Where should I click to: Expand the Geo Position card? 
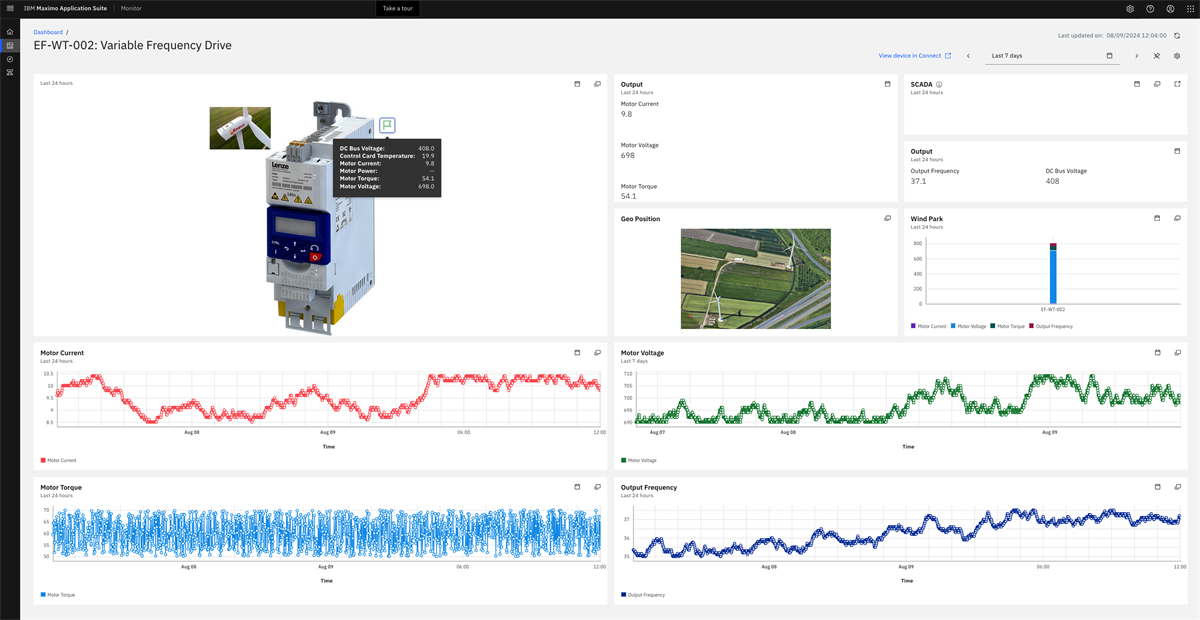pyautogui.click(x=887, y=218)
